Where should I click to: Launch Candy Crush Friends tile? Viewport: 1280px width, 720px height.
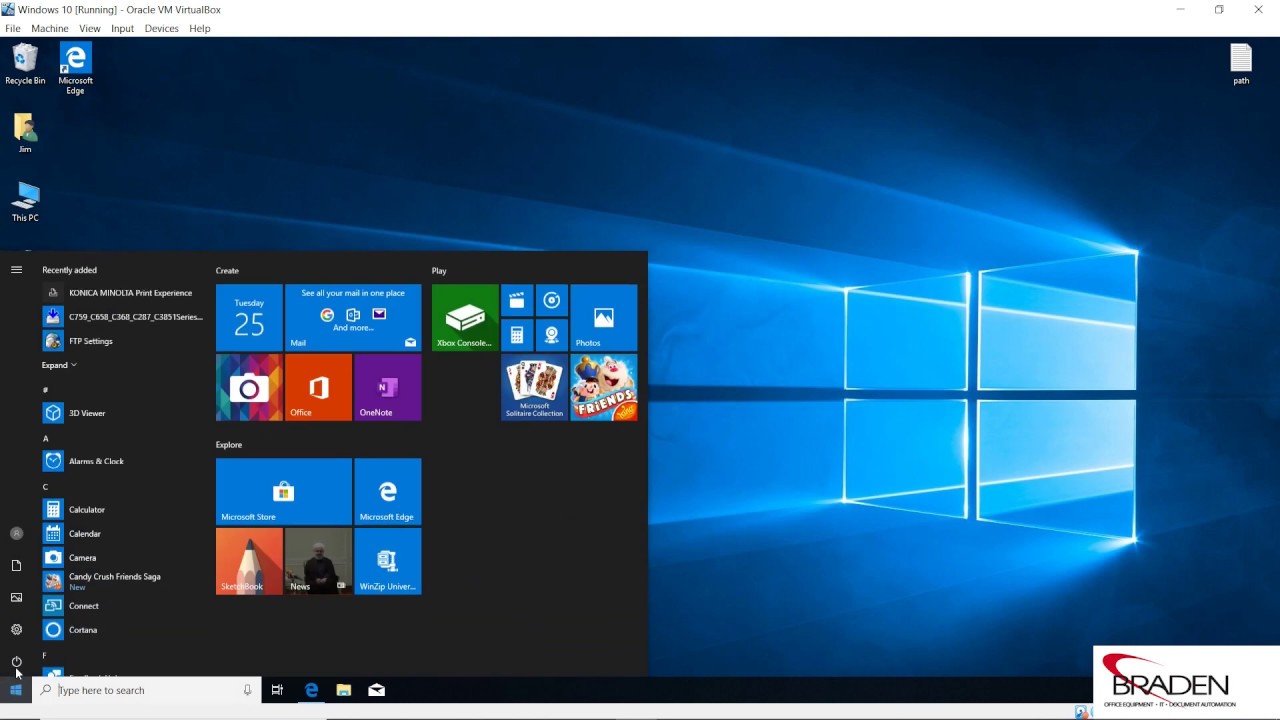pos(604,387)
